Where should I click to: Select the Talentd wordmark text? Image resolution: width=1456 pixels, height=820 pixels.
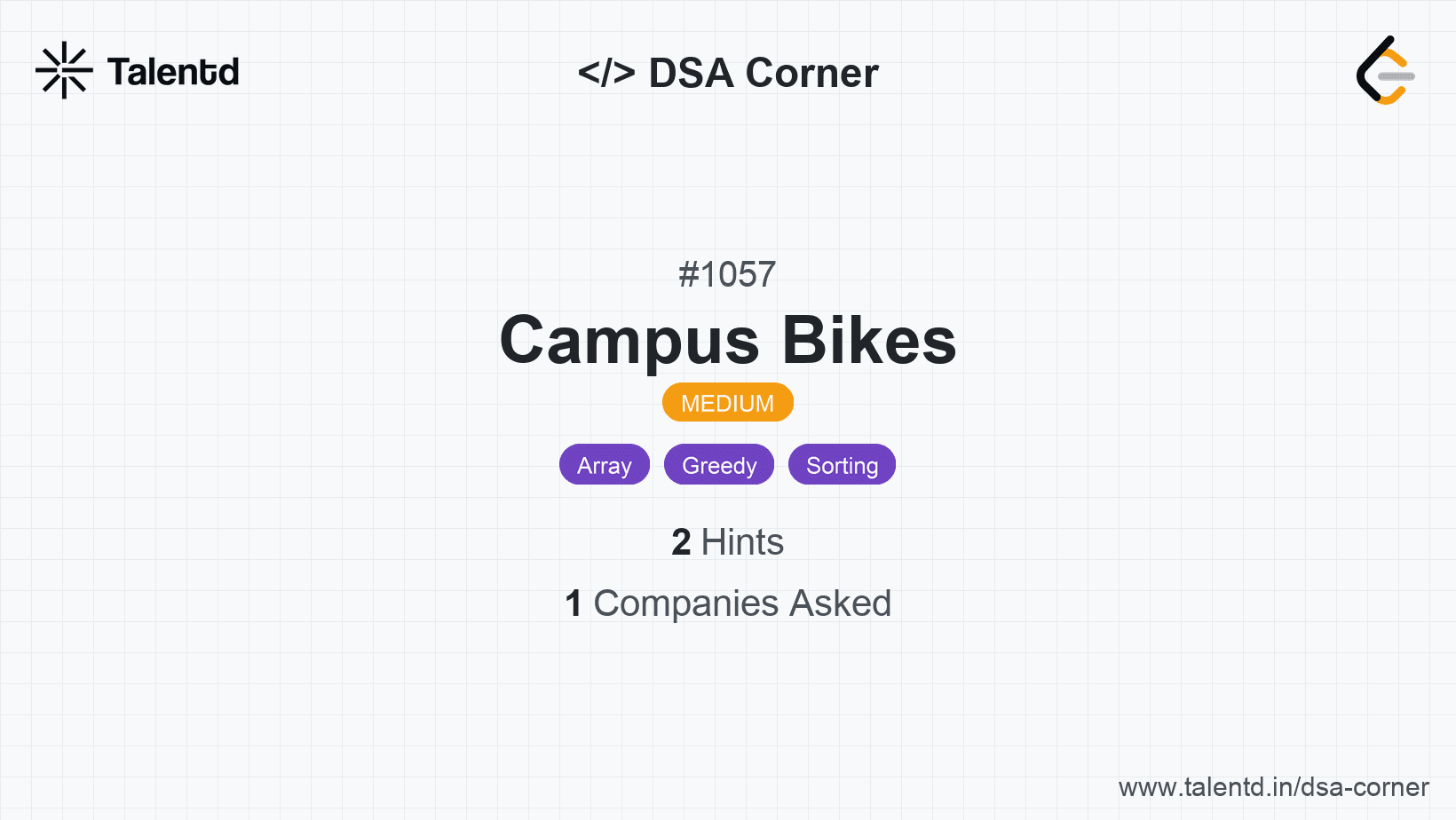click(173, 72)
